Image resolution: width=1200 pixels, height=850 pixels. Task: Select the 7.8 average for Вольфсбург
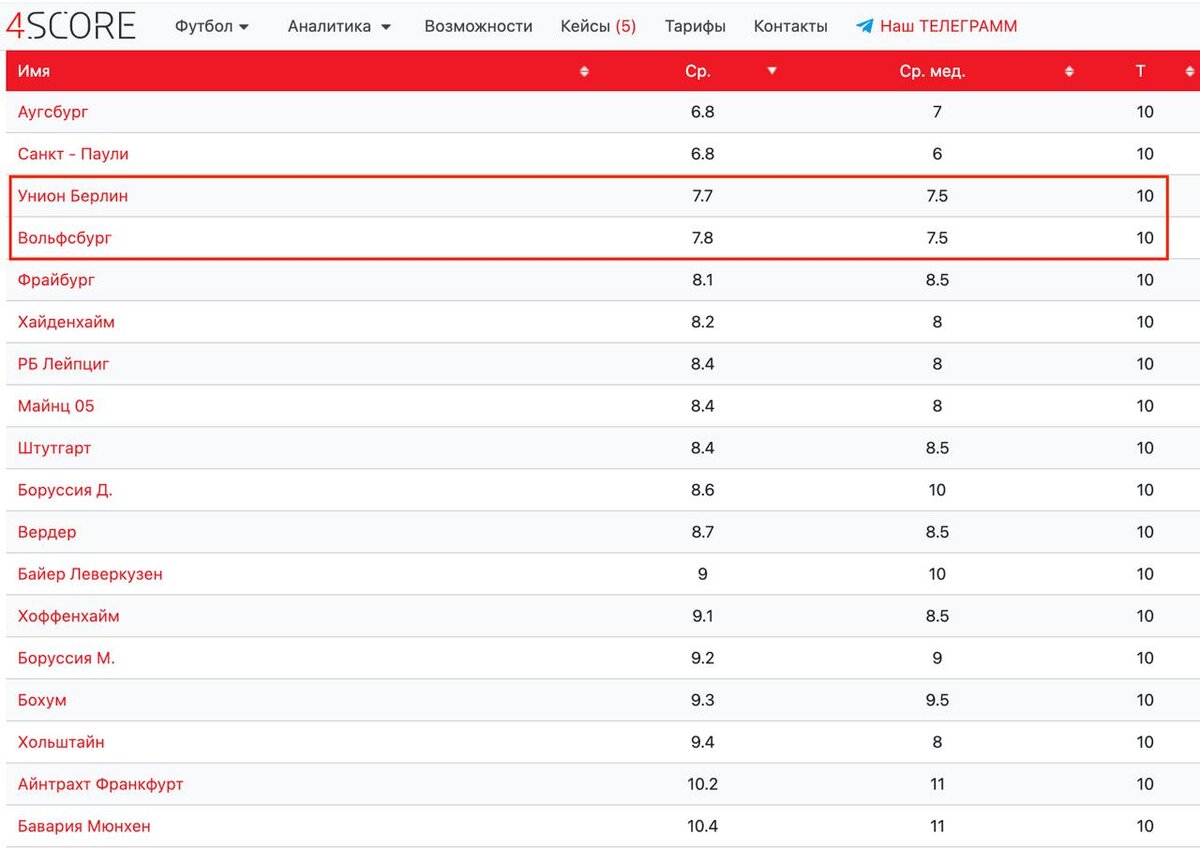click(x=703, y=238)
